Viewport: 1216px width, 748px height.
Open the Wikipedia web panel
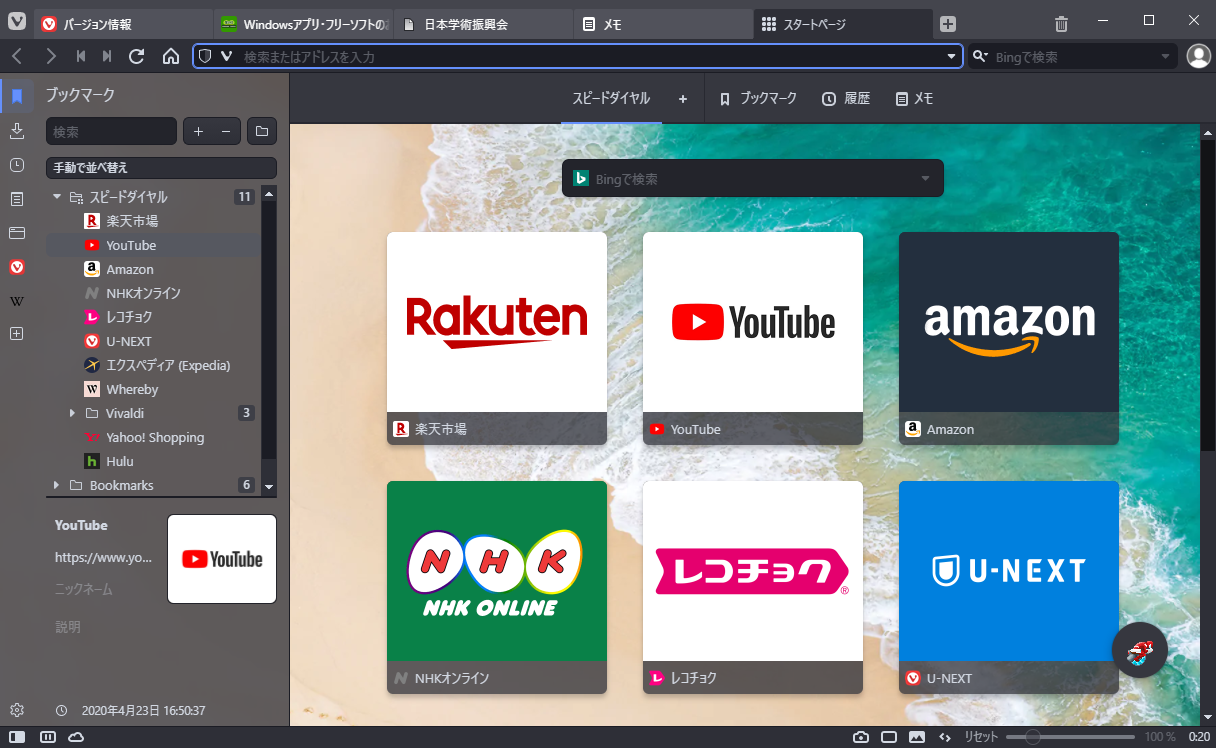tap(16, 301)
